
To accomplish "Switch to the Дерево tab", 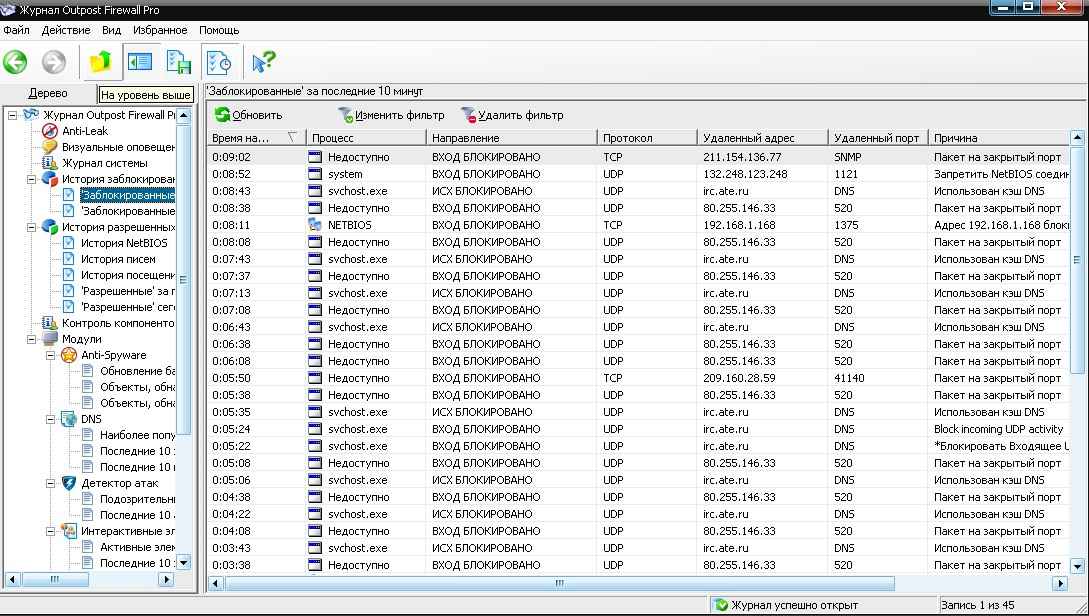I will click(x=48, y=93).
